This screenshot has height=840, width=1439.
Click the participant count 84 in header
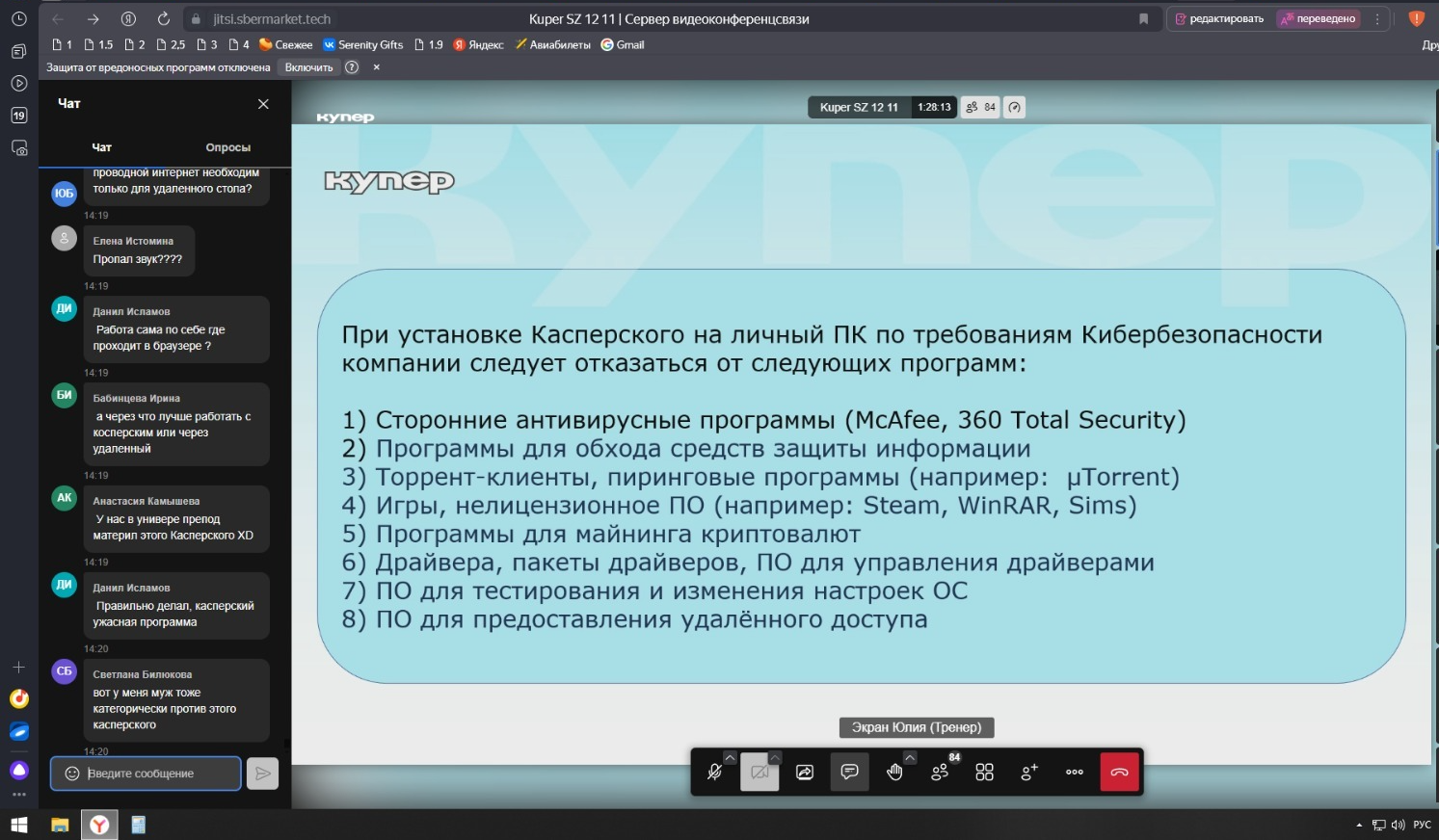(x=980, y=107)
